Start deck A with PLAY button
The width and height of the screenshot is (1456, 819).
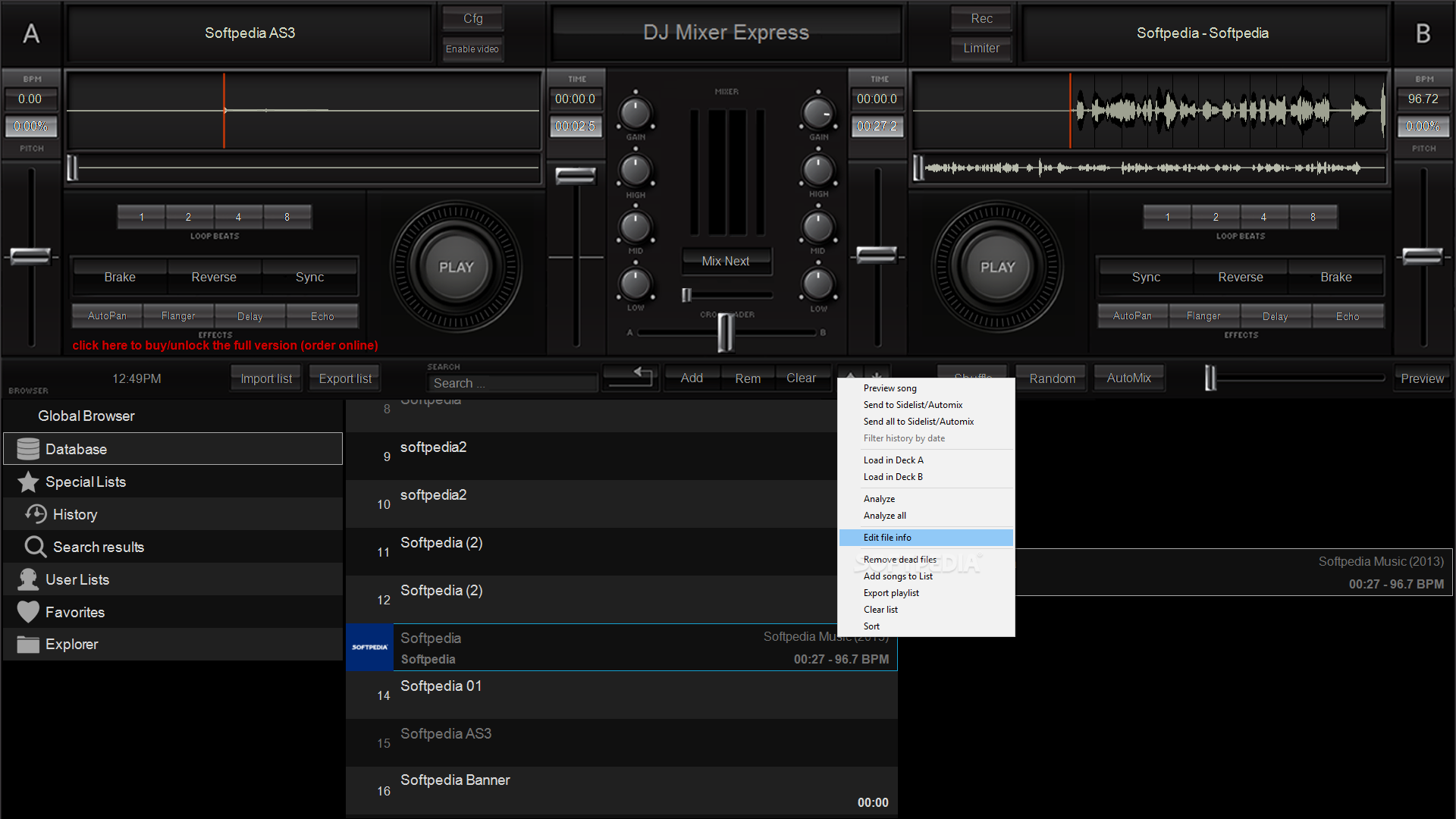(456, 267)
